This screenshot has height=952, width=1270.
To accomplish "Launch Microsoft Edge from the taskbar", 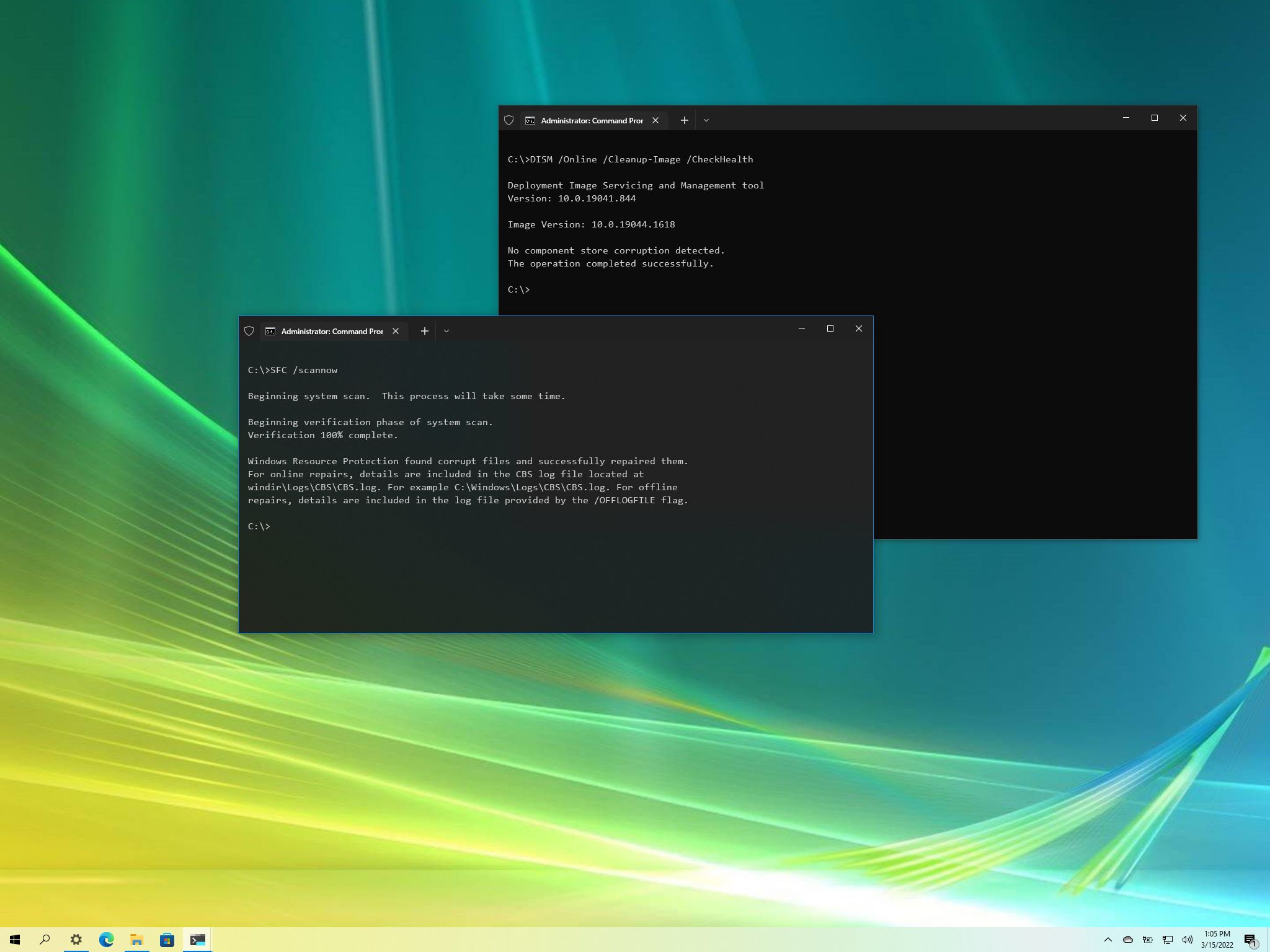I will (107, 940).
